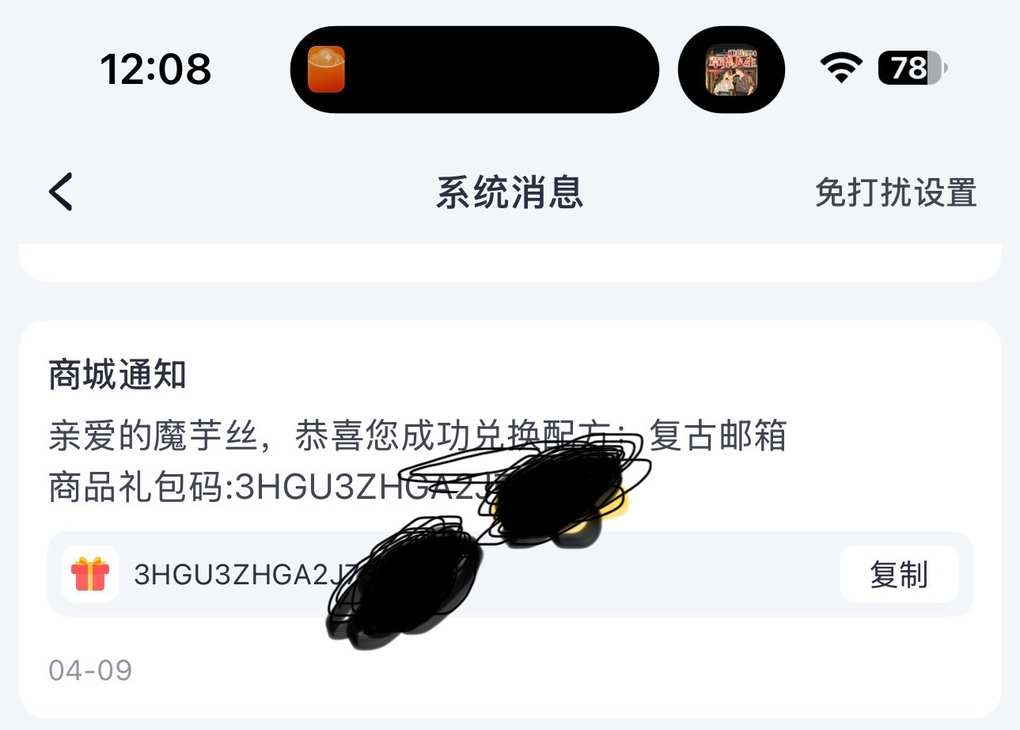Tap the gift code text 3HGU3ZHGA2J in code box
The height and width of the screenshot is (730, 1020).
(x=244, y=575)
